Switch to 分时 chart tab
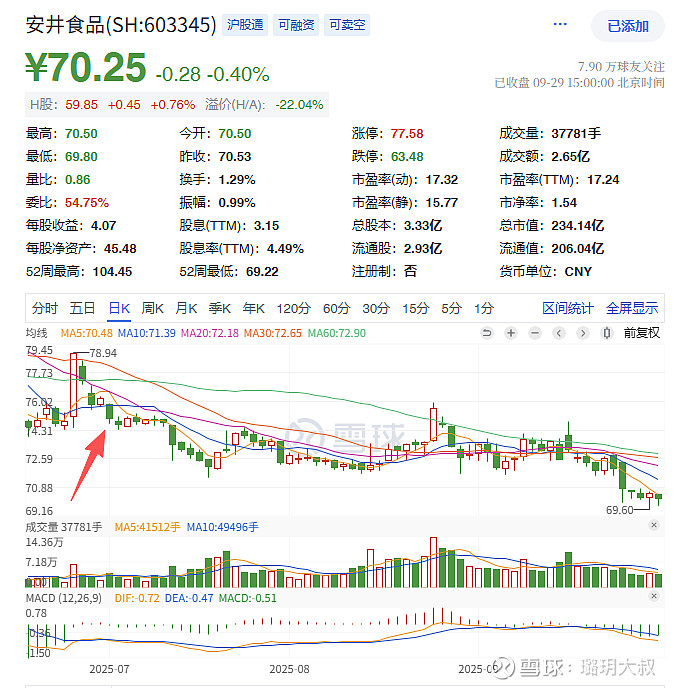 click(44, 308)
